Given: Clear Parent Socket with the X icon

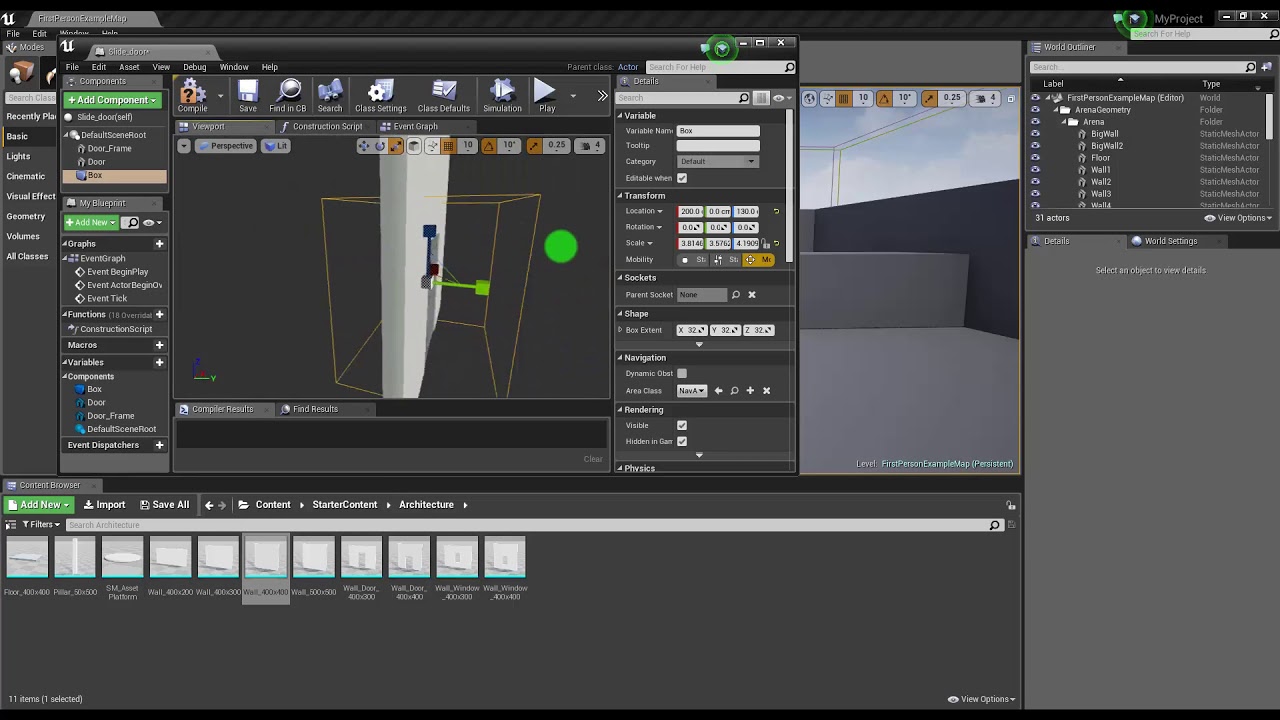Looking at the screenshot, I should pyautogui.click(x=752, y=295).
